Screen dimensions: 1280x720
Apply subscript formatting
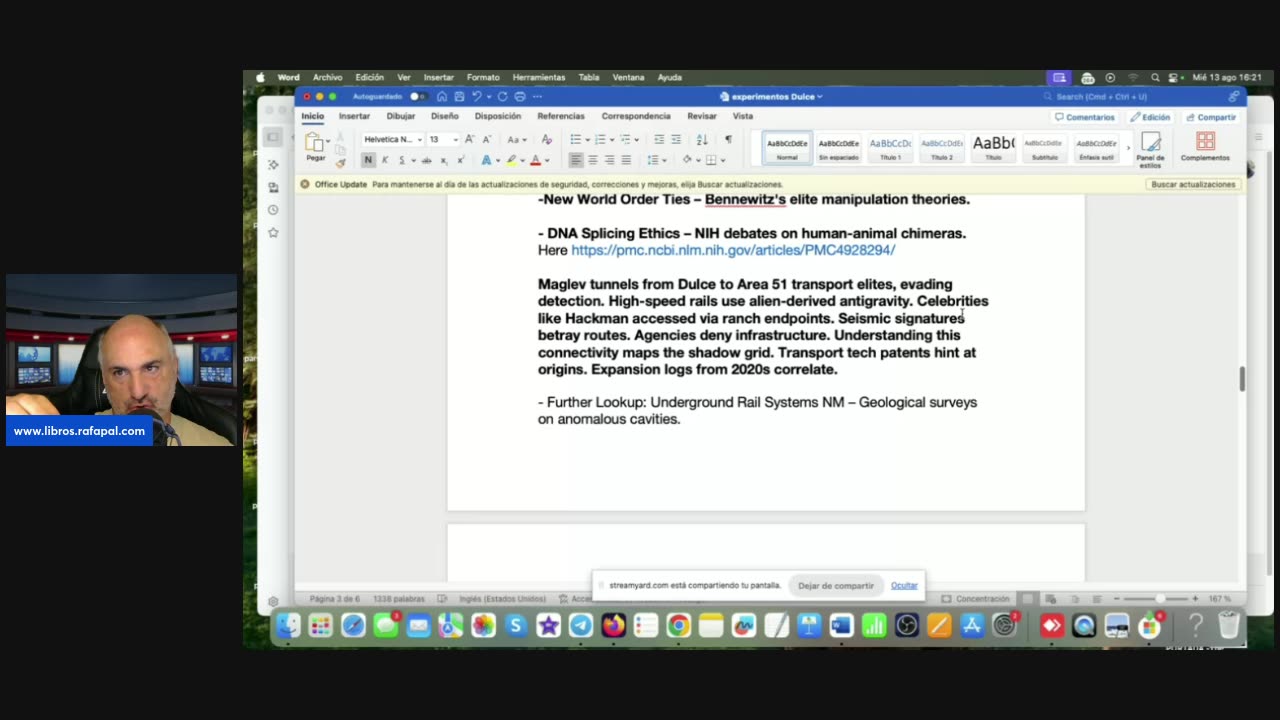tap(444, 160)
